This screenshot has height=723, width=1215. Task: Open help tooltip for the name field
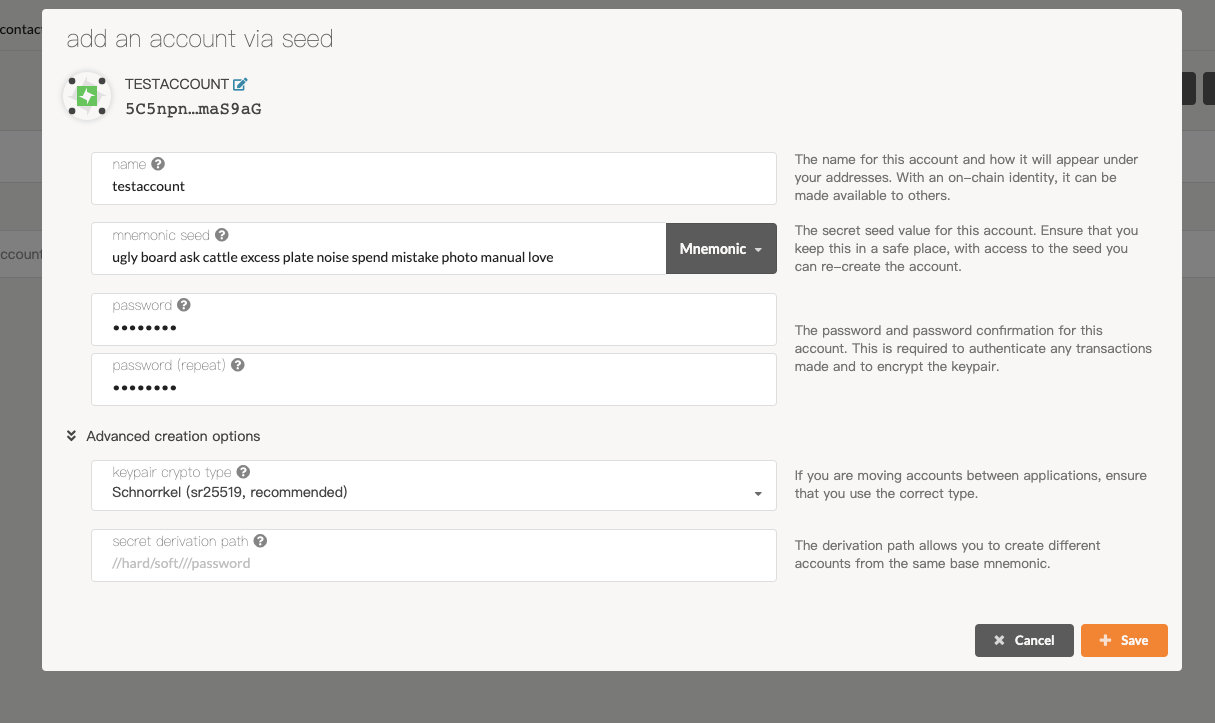click(158, 164)
